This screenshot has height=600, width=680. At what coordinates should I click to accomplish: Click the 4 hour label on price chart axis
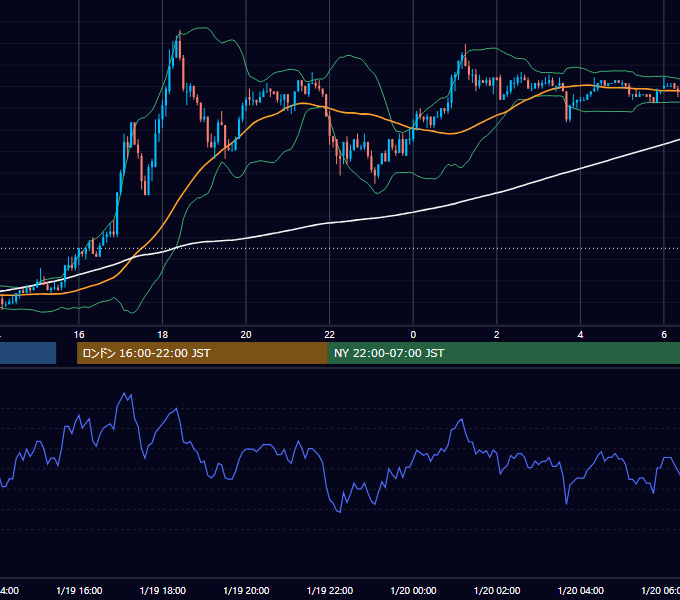click(x=580, y=335)
